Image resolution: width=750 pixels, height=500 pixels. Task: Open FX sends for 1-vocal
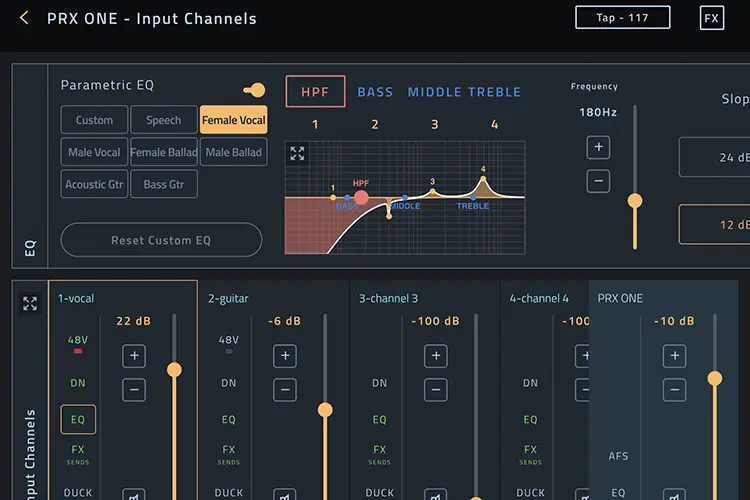click(x=77, y=454)
